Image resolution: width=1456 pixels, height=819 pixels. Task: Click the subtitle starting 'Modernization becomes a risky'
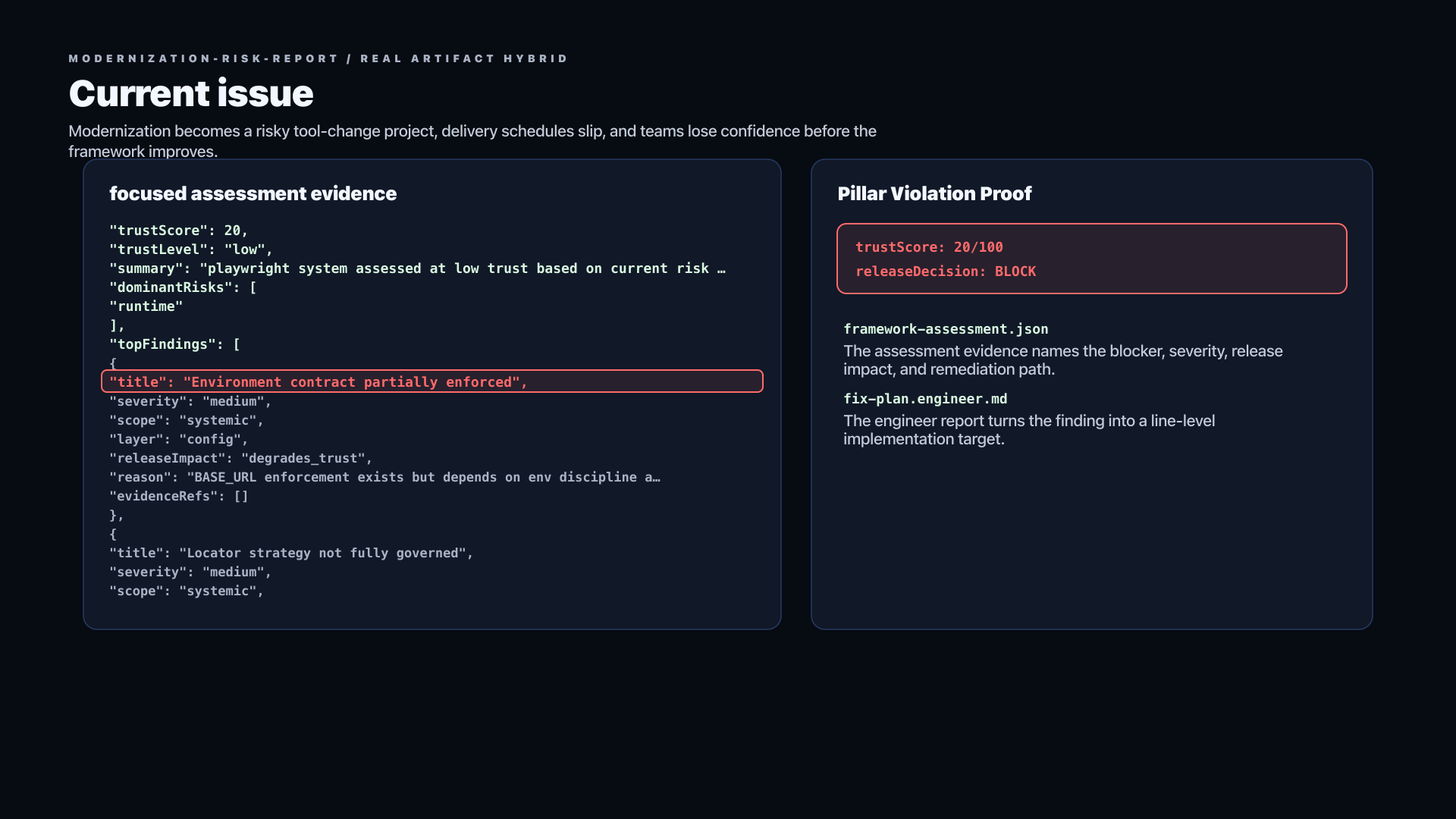[x=472, y=141]
